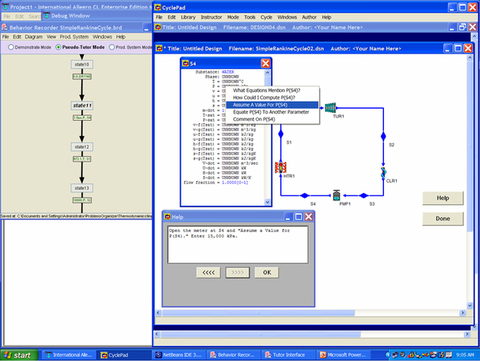Select Prod. System Mode radio button
Image resolution: width=480 pixels, height=361 pixels.
coord(112,47)
